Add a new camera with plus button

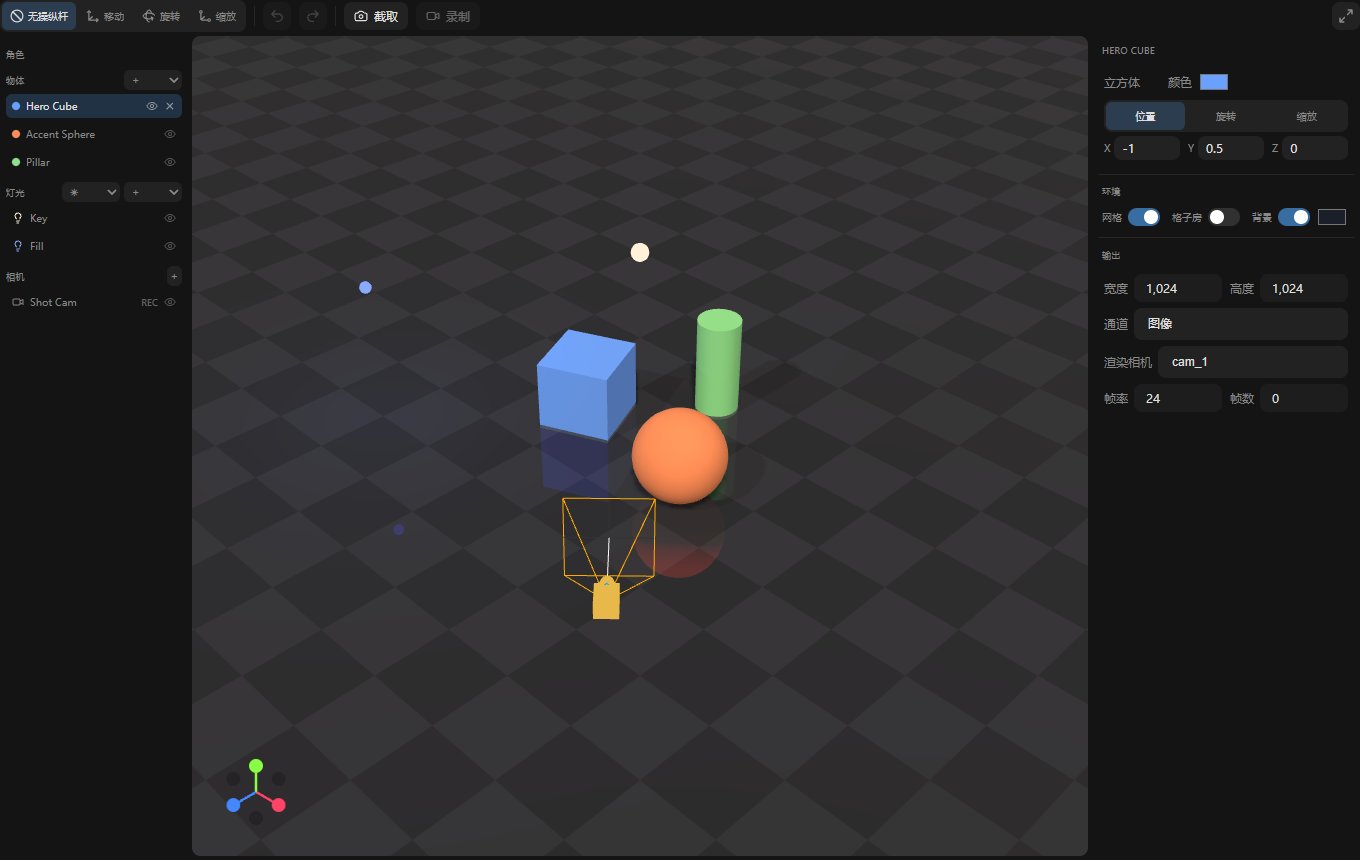coord(174,276)
